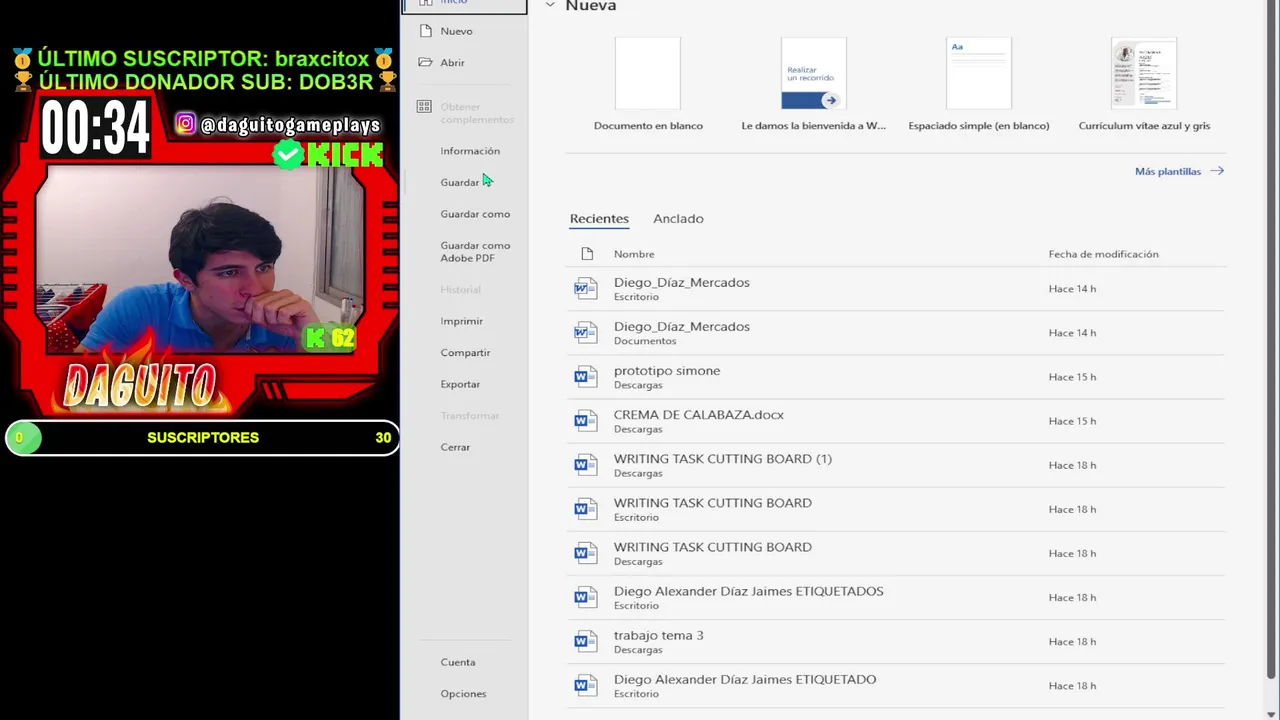Open prototipo simone from recent list
Viewport: 1280px width, 720px height.
pos(896,377)
